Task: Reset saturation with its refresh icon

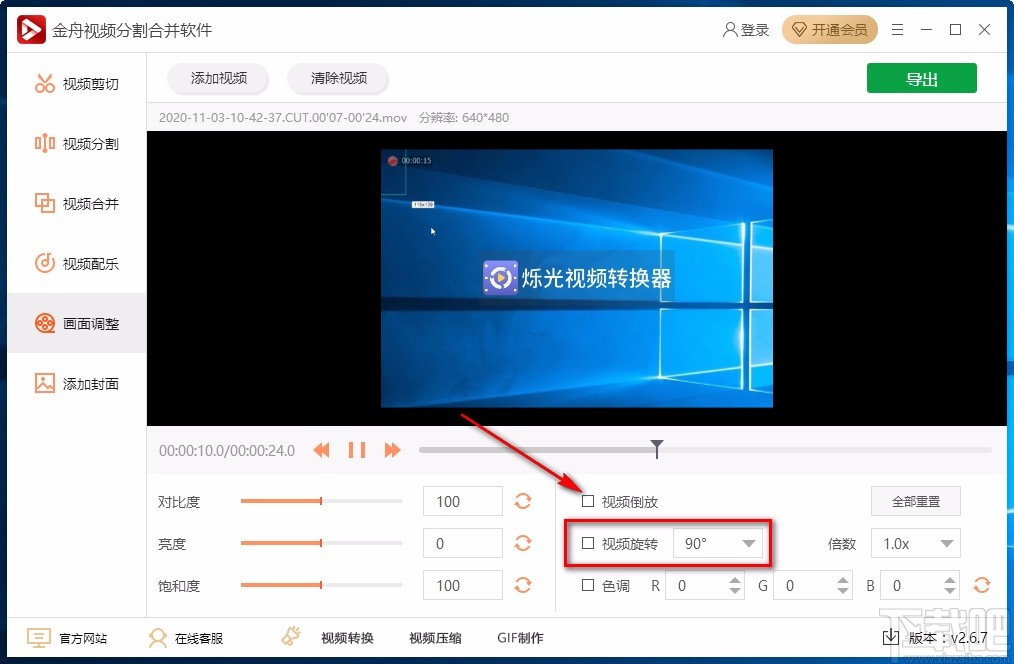Action: click(523, 585)
